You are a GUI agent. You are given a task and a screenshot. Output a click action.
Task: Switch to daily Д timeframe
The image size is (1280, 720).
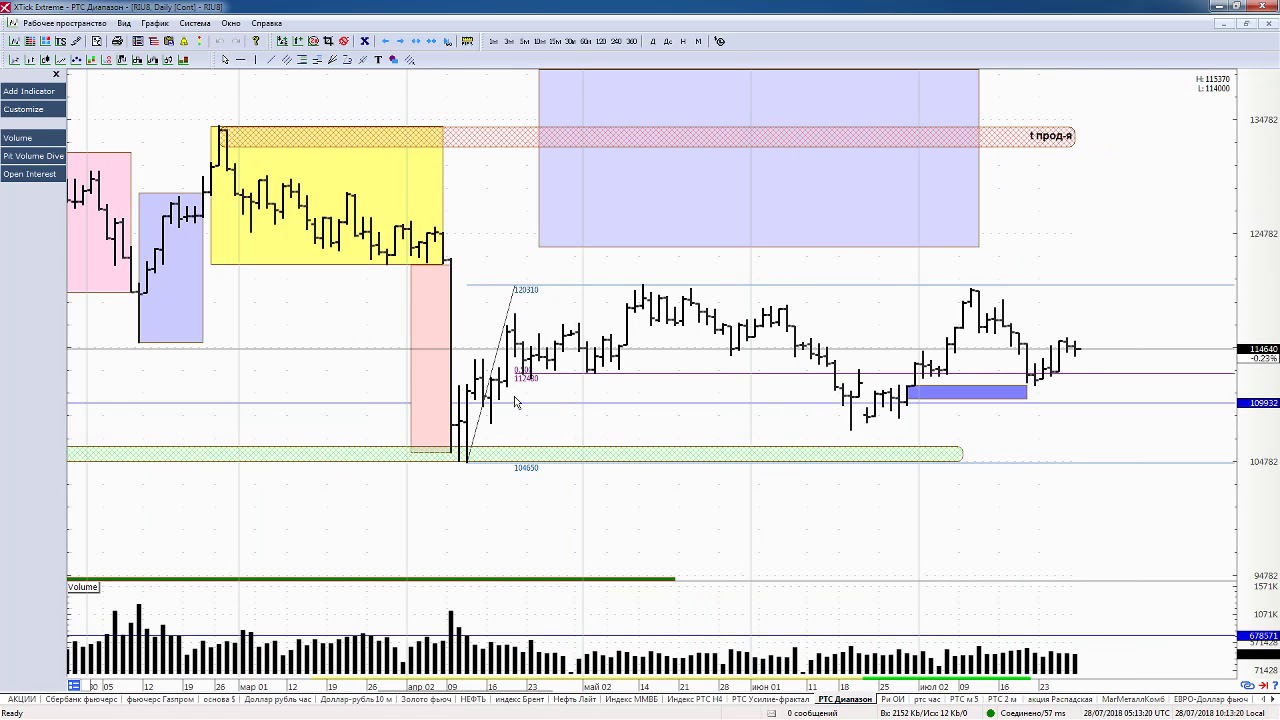tap(653, 41)
